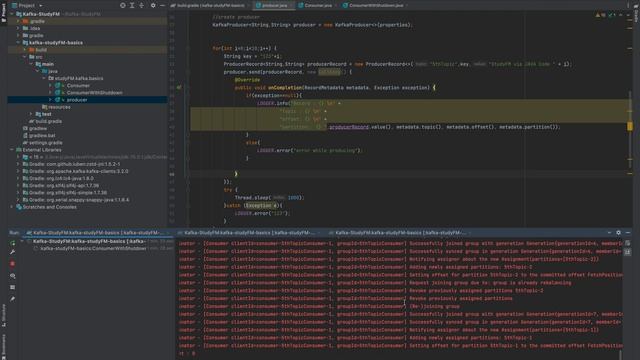The width and height of the screenshot is (640, 360).
Task: Open the Run panel settings gear
Action: [x=618, y=233]
